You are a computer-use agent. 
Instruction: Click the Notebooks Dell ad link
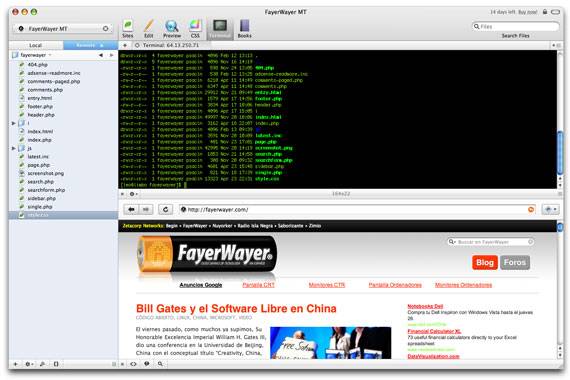click(x=425, y=307)
